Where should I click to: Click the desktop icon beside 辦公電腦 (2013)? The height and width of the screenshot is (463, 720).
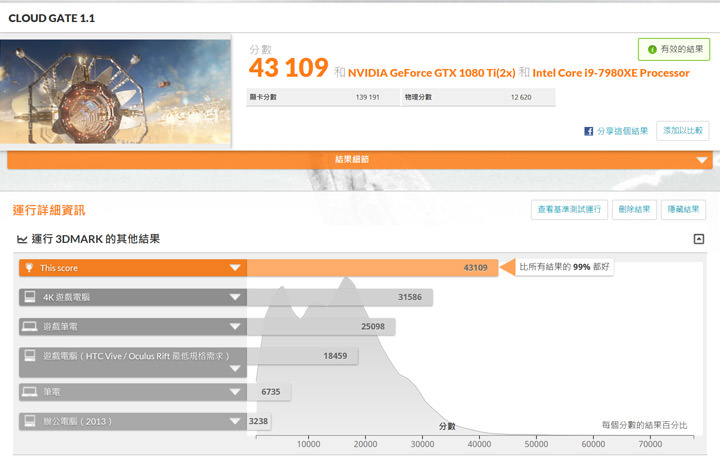[x=30, y=421]
